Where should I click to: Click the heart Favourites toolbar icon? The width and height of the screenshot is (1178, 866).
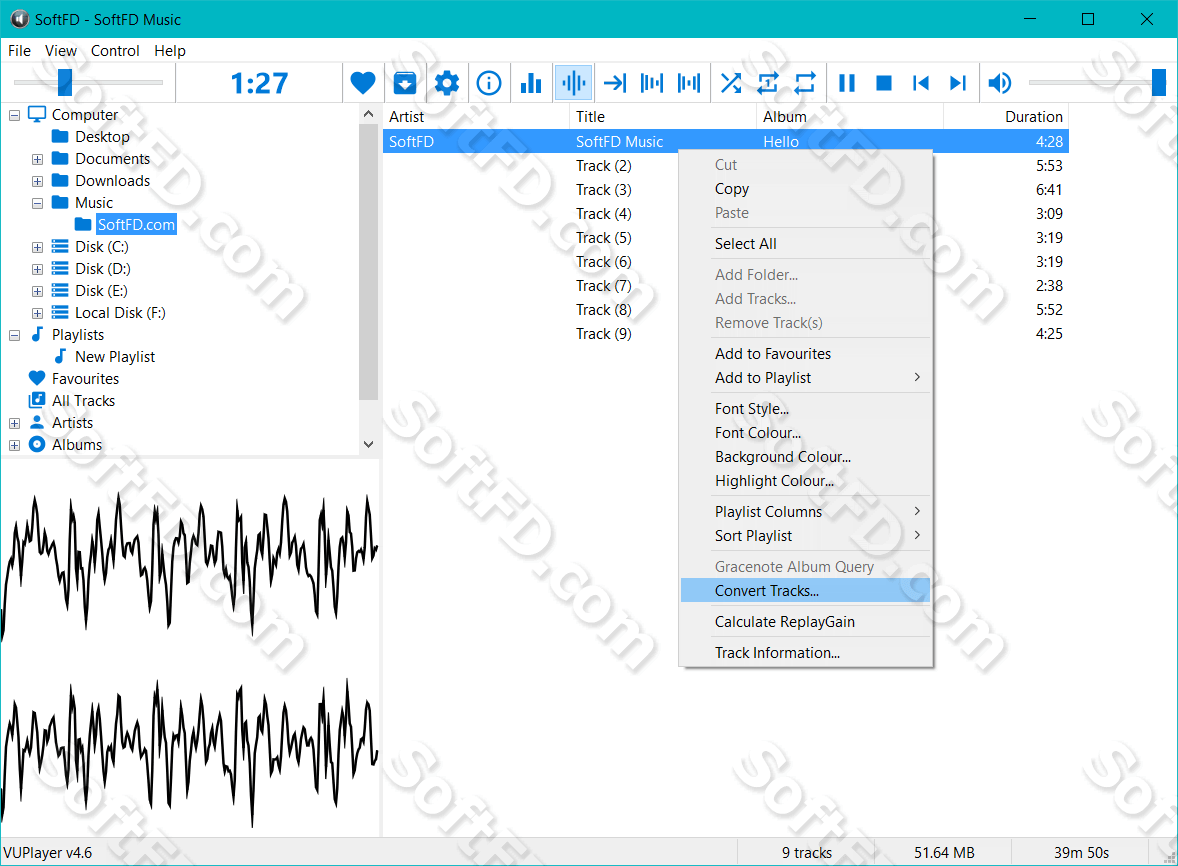pyautogui.click(x=362, y=83)
